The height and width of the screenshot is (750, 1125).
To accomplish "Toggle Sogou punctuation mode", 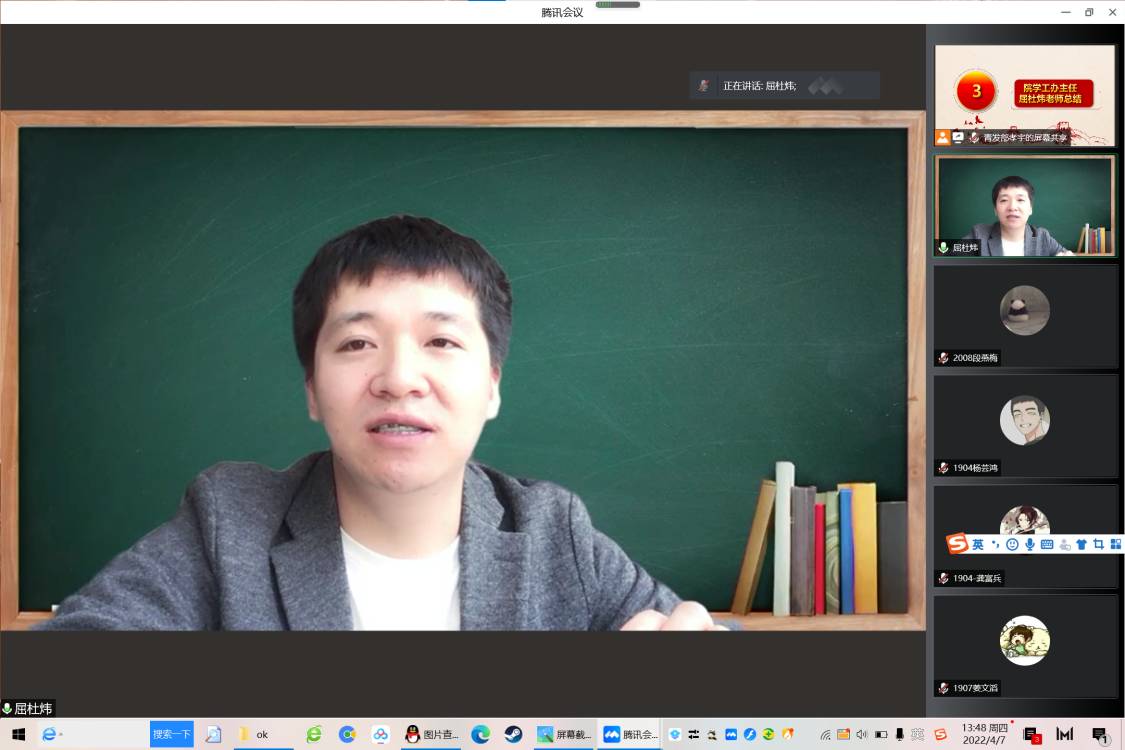I will [995, 544].
